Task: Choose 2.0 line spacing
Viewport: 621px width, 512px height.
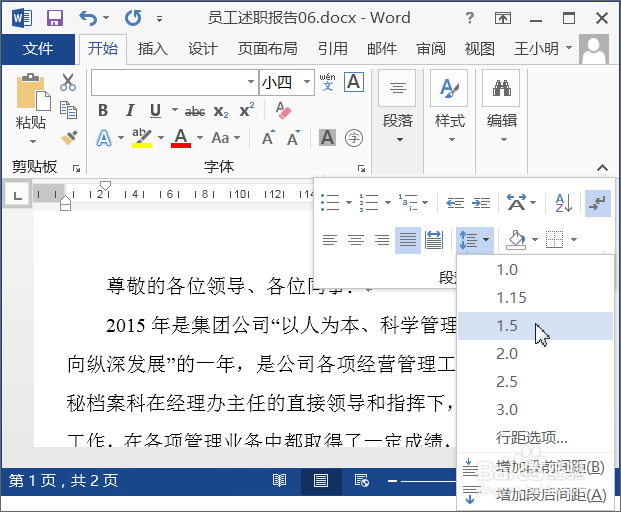Action: [x=535, y=354]
